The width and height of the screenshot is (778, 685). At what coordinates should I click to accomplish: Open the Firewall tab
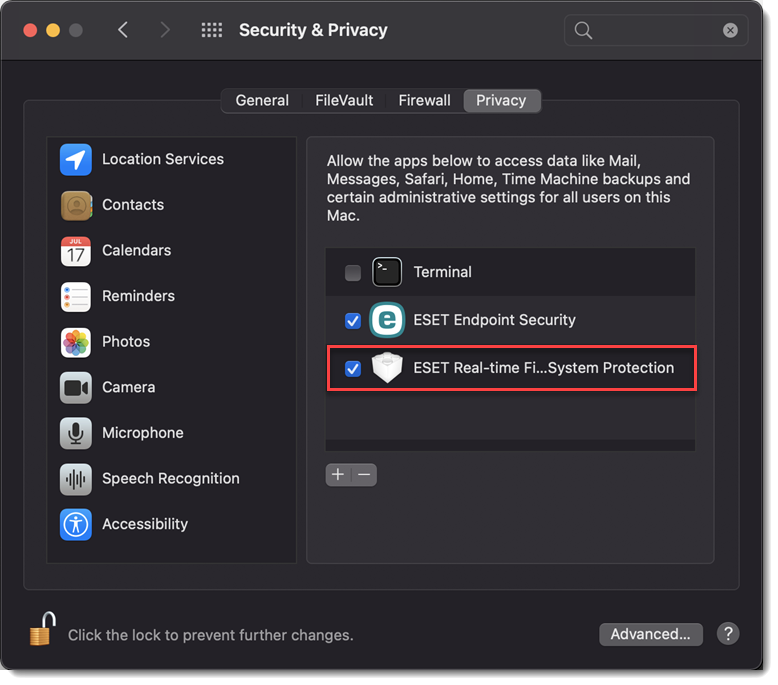point(425,101)
